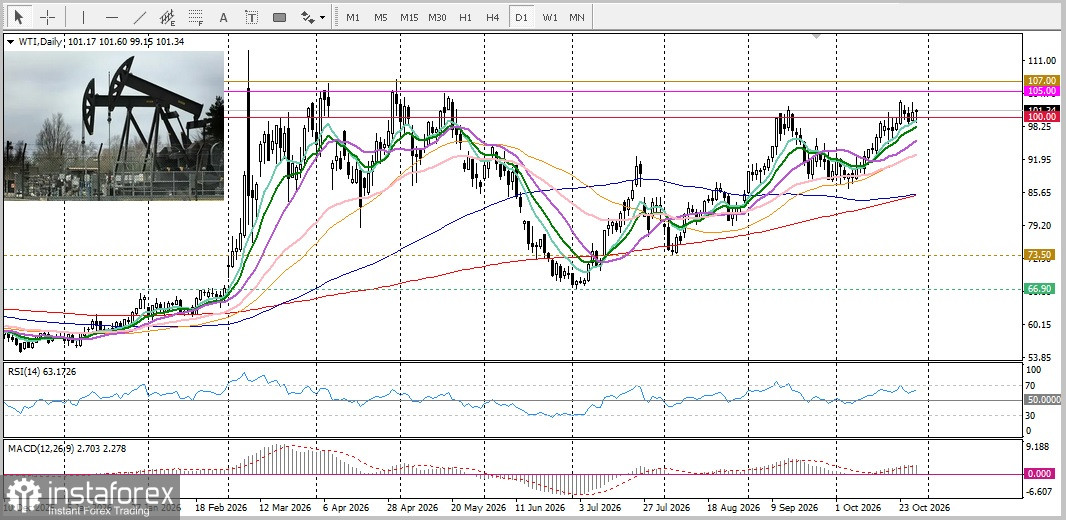
Task: Click the WTI,Daily chart title text
Action: (x=39, y=41)
